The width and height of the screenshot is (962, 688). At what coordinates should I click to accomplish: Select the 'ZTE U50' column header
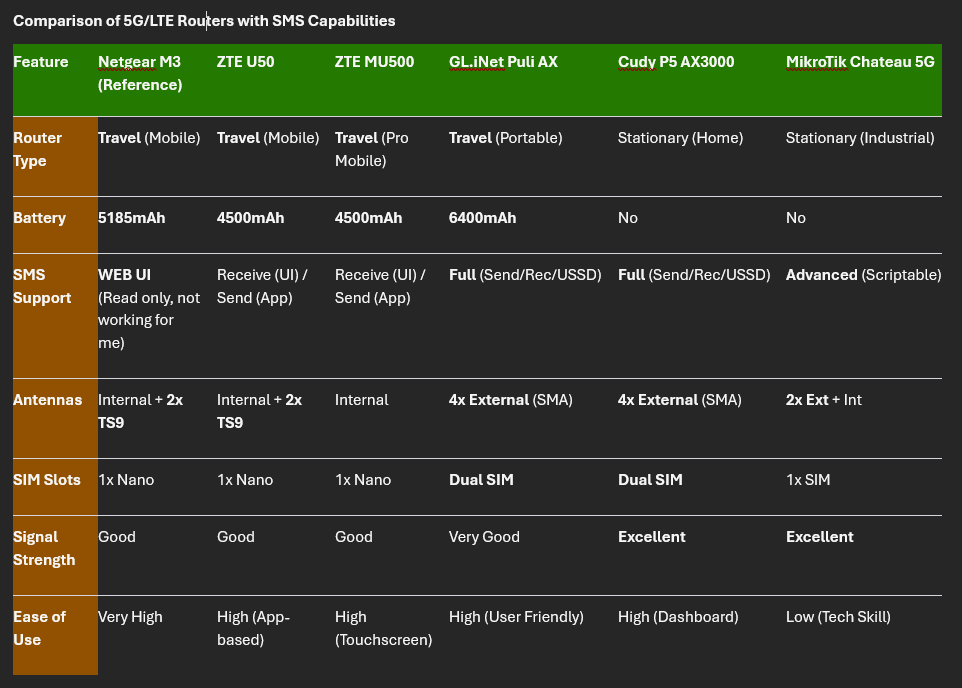pyautogui.click(x=245, y=62)
